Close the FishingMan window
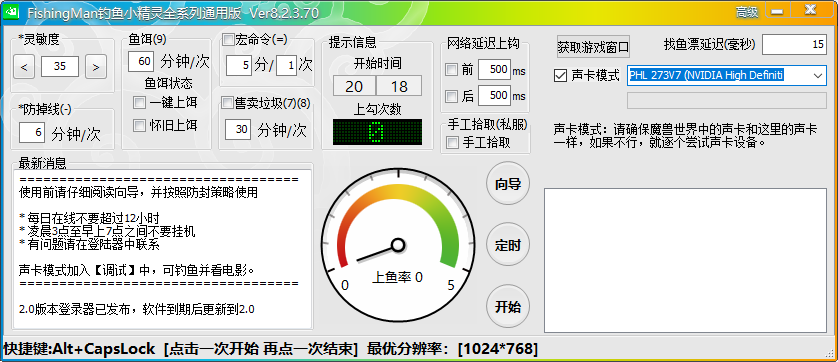 pyautogui.click(x=811, y=10)
